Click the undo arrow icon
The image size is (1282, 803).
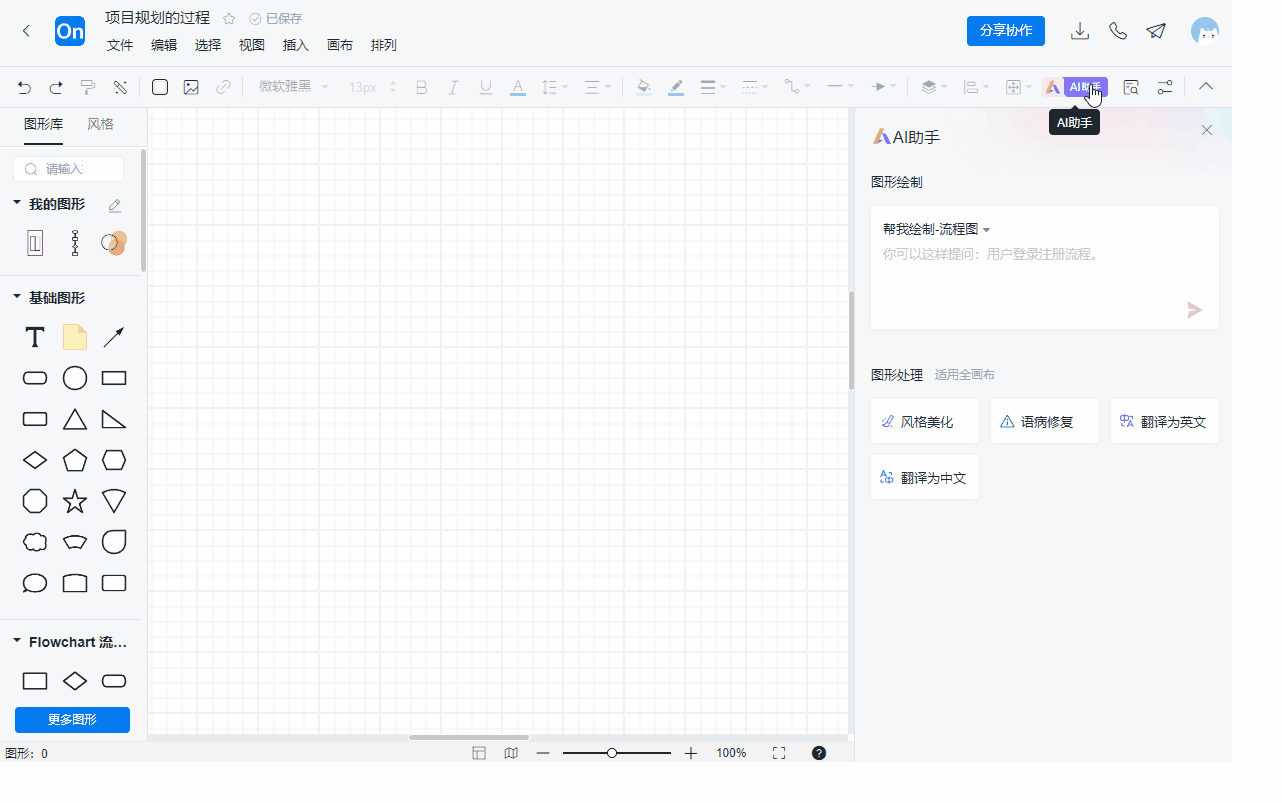25,88
